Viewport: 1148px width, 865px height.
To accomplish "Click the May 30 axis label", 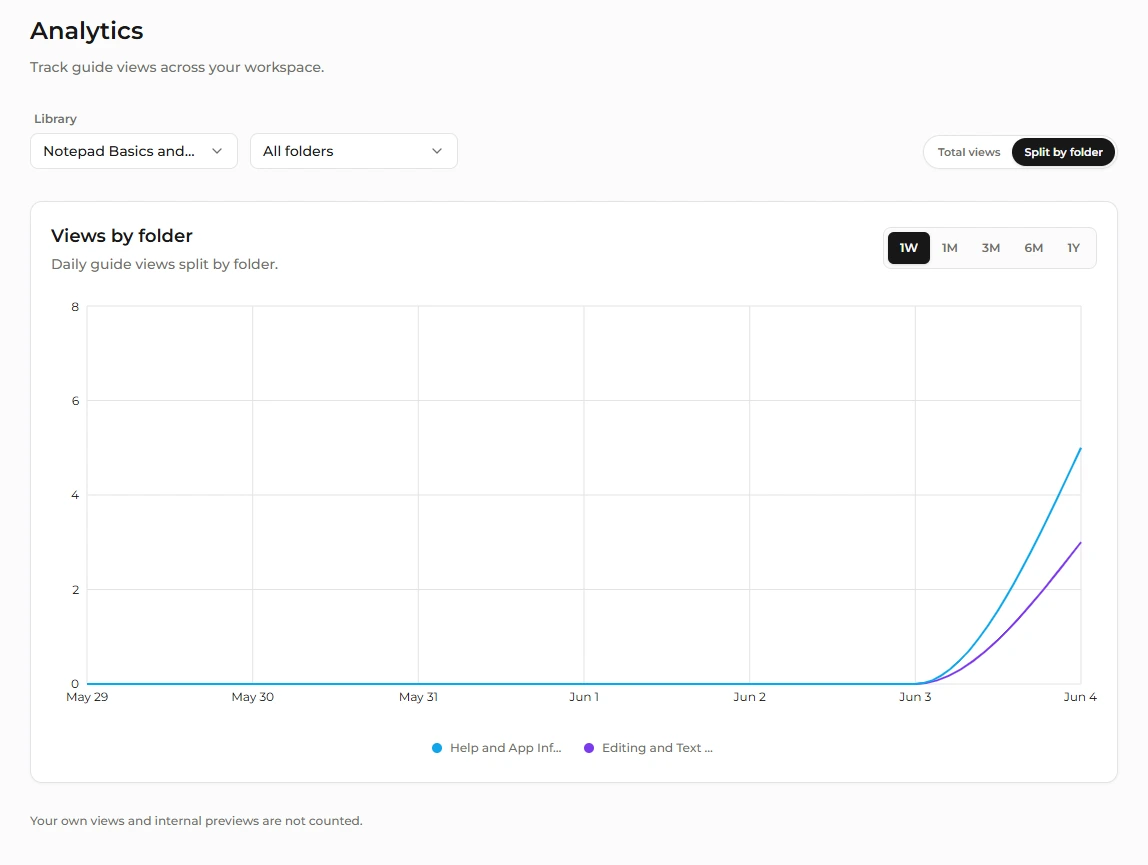I will 253,697.
